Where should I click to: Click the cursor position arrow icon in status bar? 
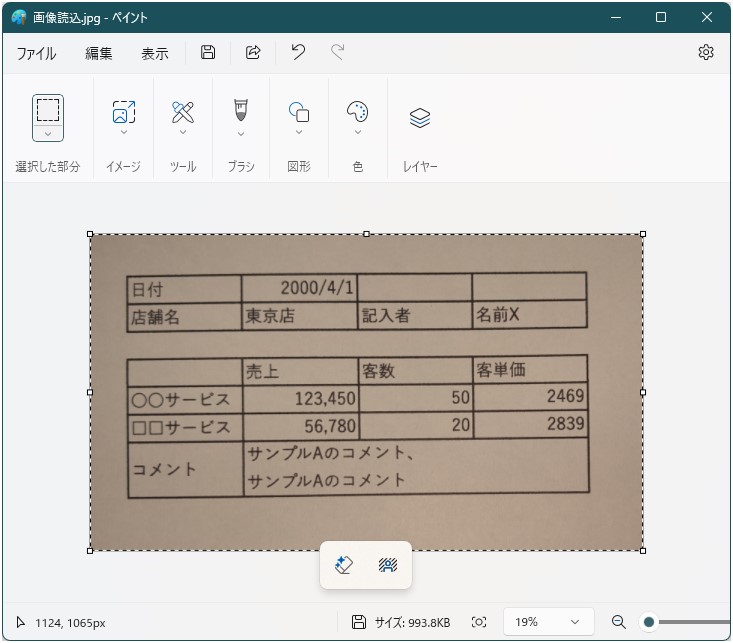tap(21, 622)
